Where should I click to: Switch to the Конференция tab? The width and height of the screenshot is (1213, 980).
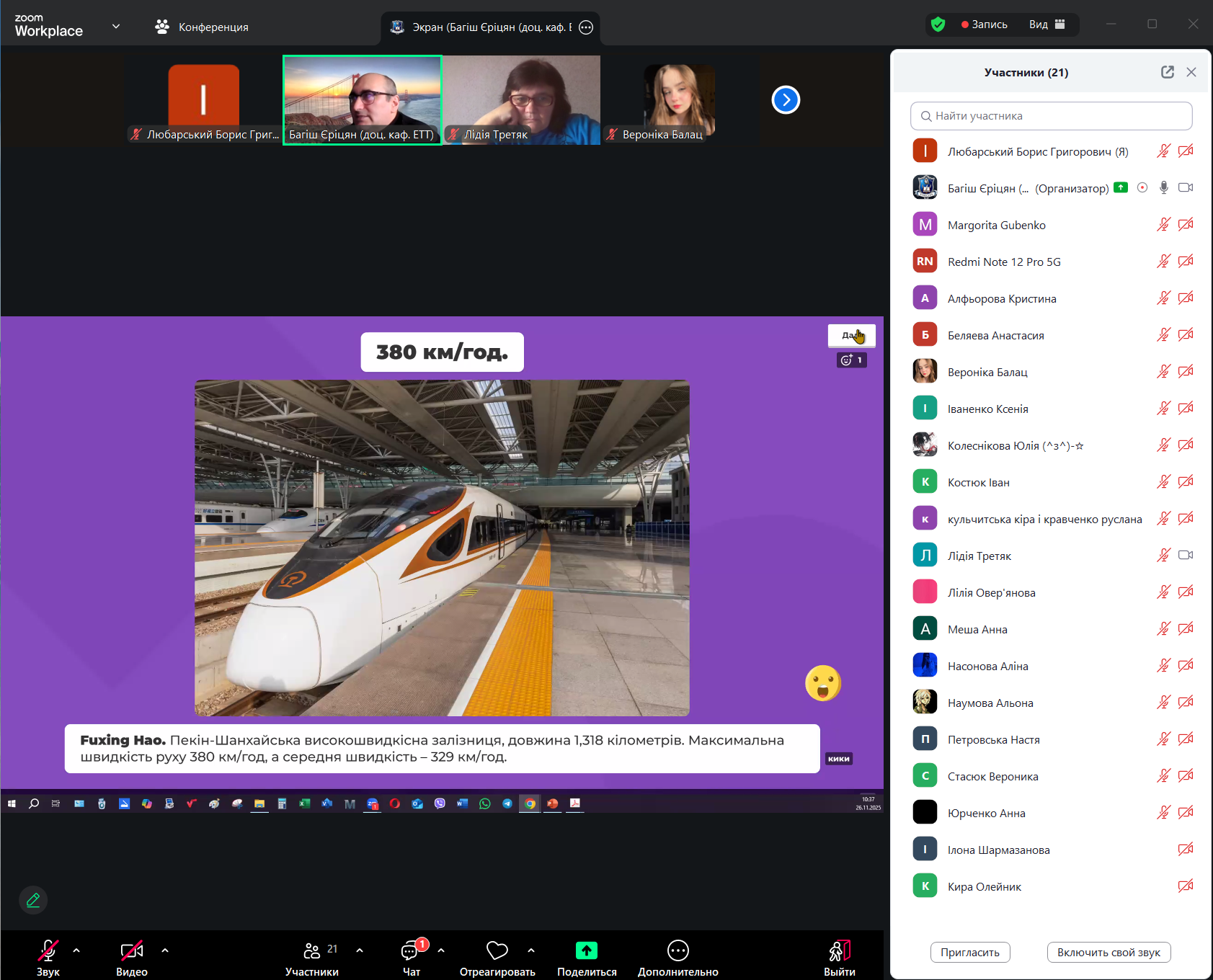pos(202,27)
